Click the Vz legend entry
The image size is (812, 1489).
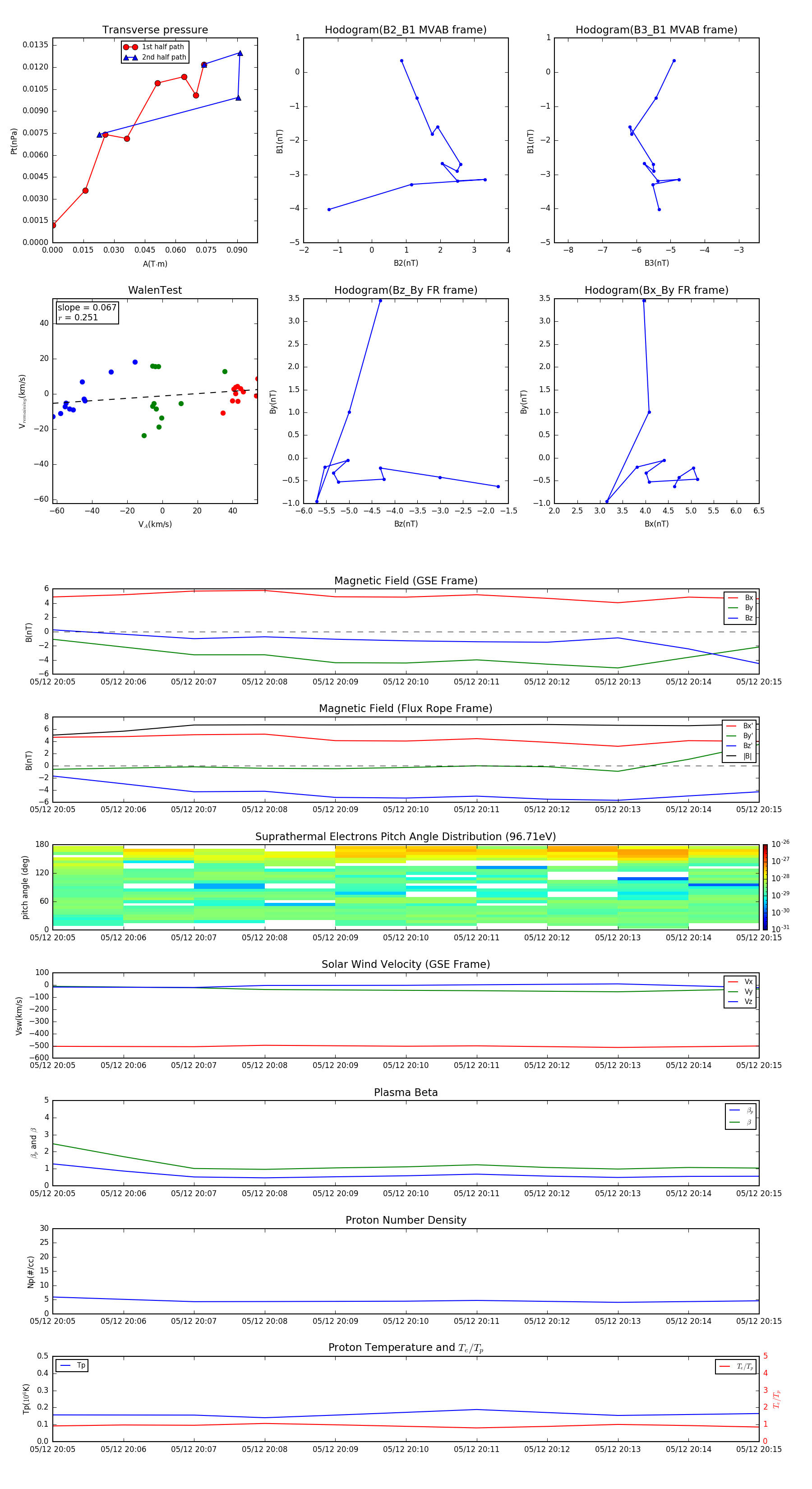(x=740, y=1002)
